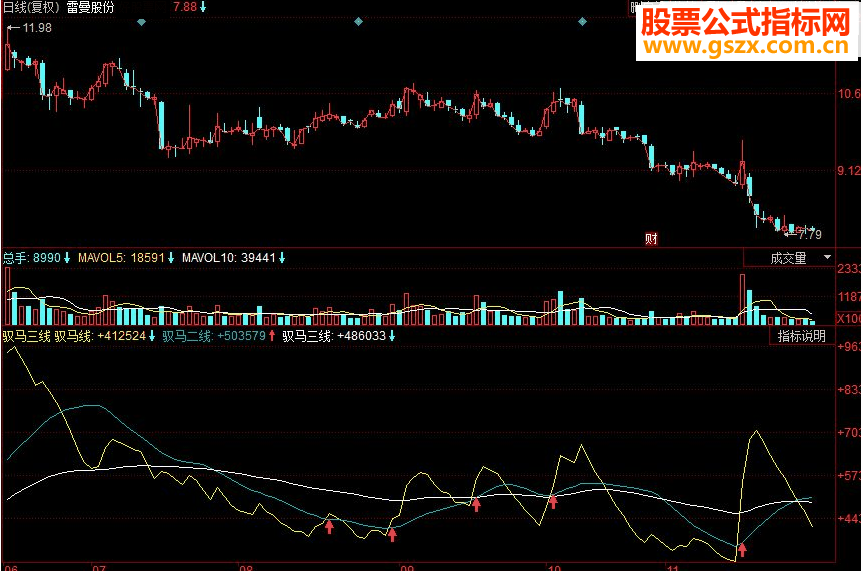The height and width of the screenshot is (575, 863).
Task: Click the MAVOL10: 39441 label
Action: coord(228,258)
